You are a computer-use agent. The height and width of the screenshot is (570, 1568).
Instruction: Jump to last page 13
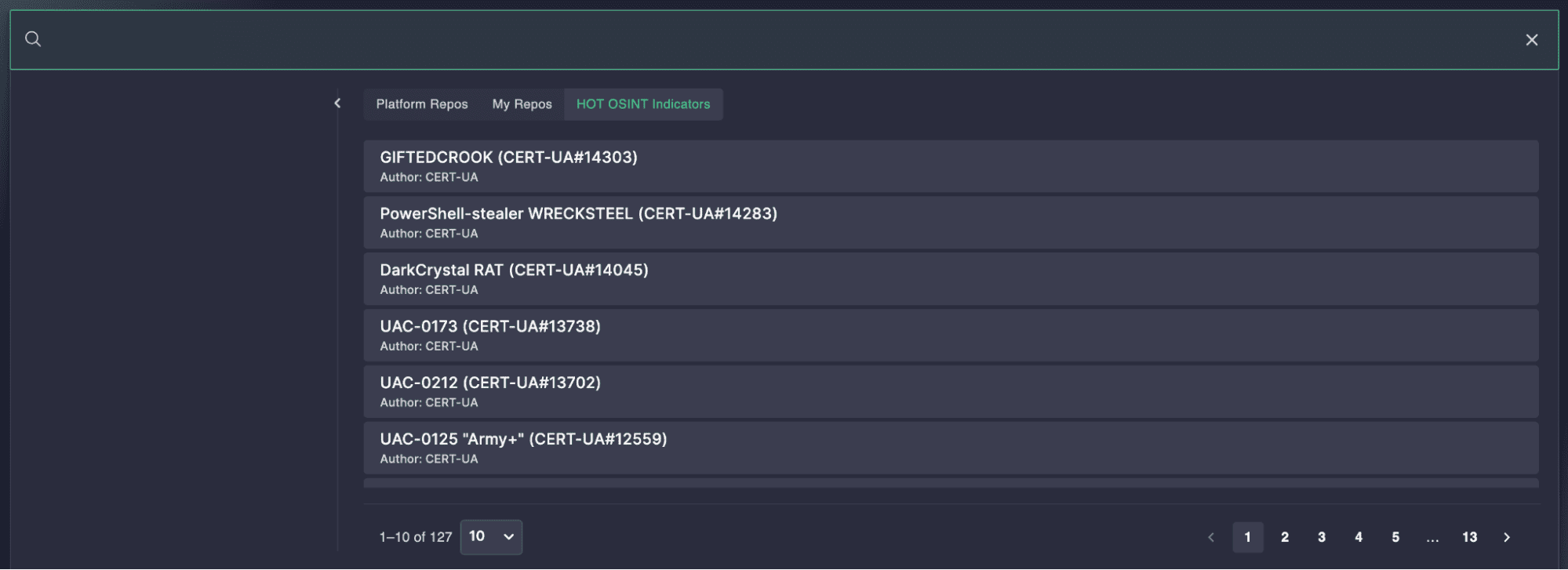pyautogui.click(x=1469, y=537)
